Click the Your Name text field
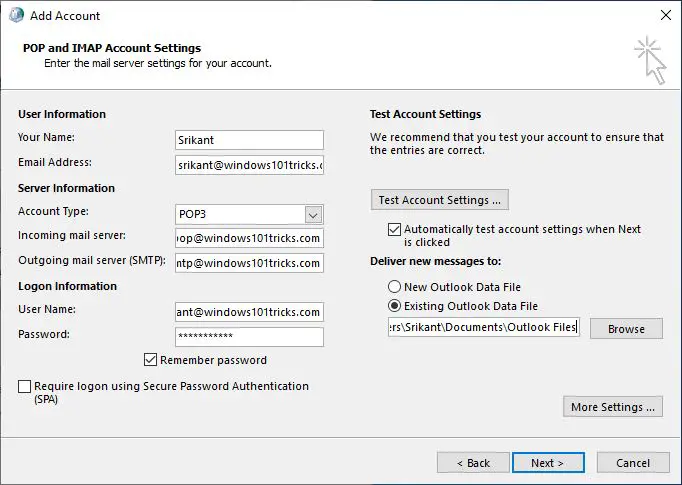Image resolution: width=682 pixels, height=485 pixels. click(248, 140)
